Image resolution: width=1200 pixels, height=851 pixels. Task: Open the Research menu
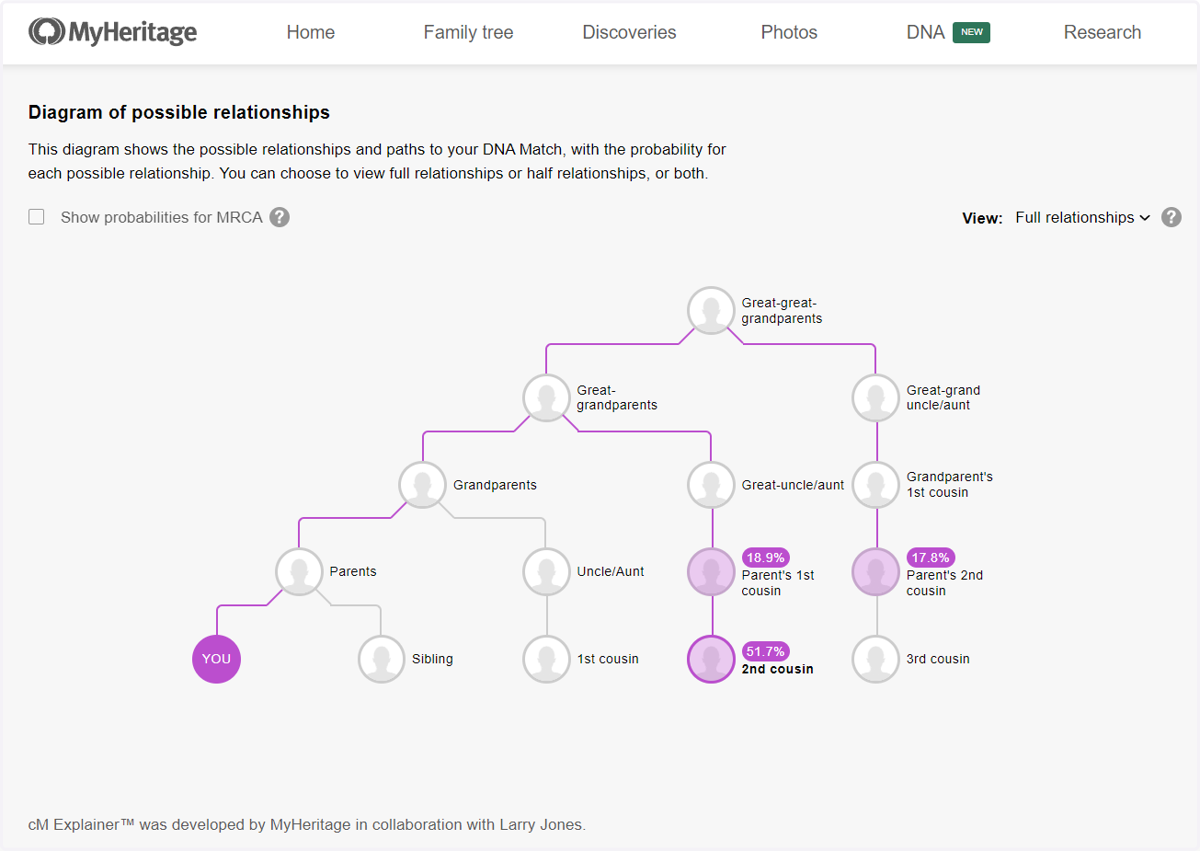(1102, 32)
